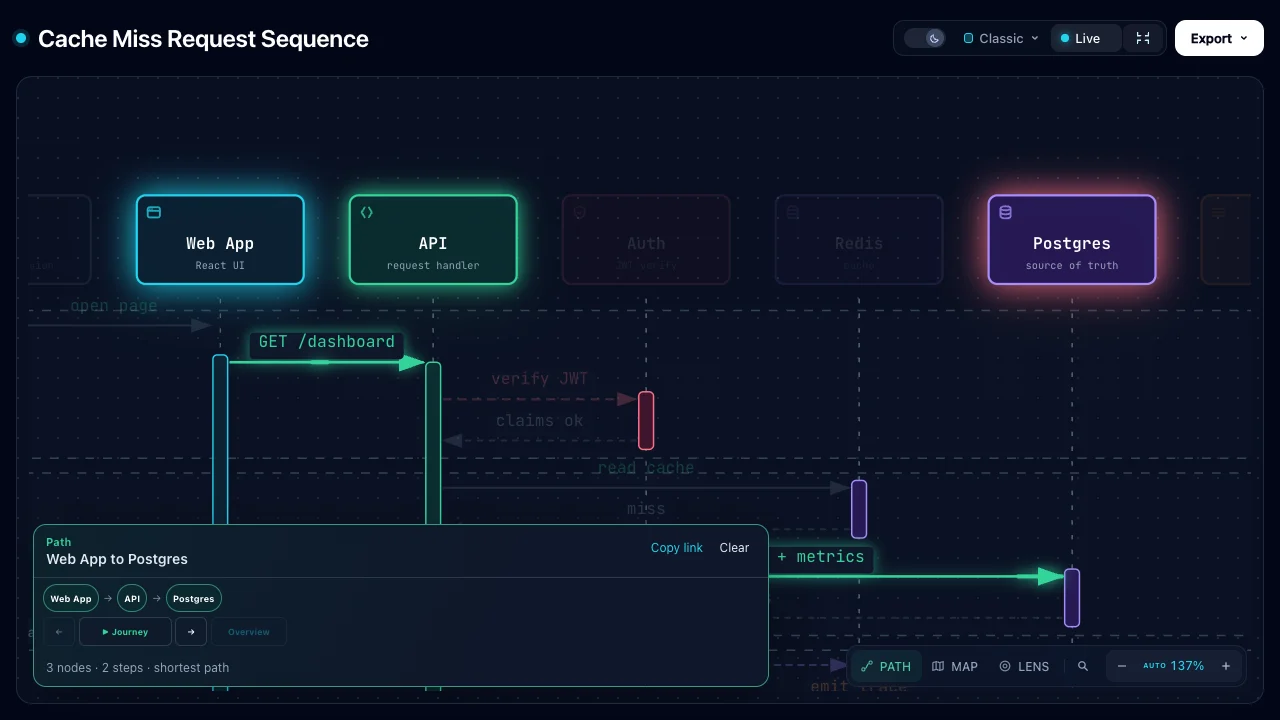Select the Web App node box
Viewport: 1280px width, 720px height.
tap(220, 240)
